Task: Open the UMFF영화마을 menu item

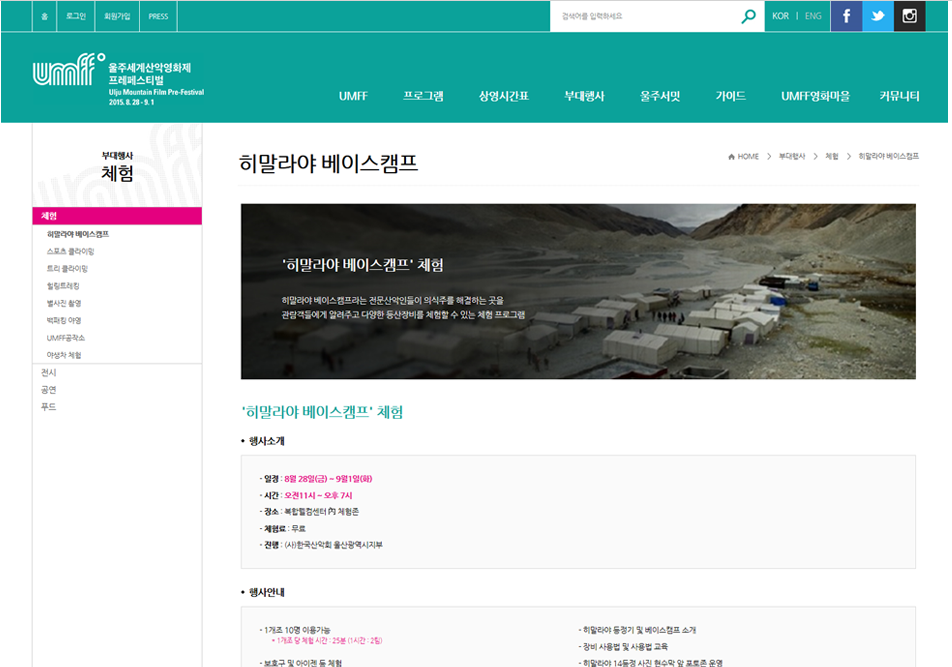Action: [x=815, y=96]
